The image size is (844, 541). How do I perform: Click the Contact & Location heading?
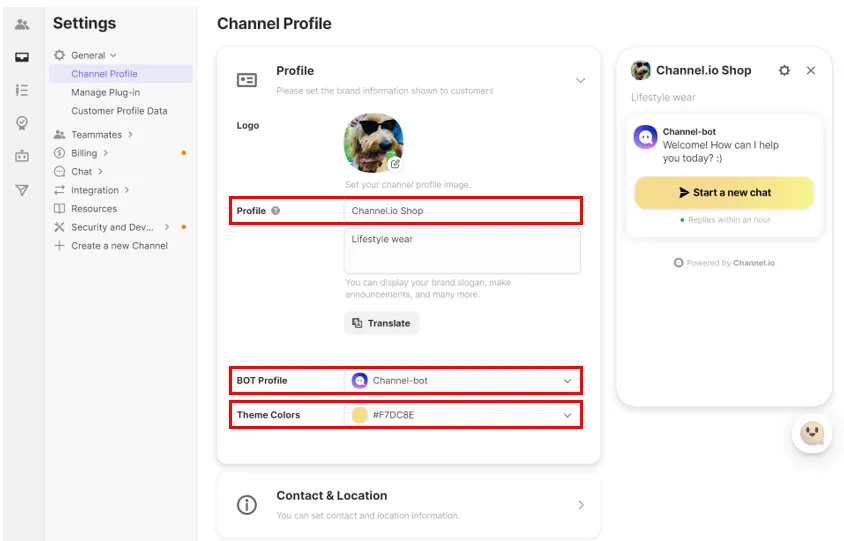[332, 495]
